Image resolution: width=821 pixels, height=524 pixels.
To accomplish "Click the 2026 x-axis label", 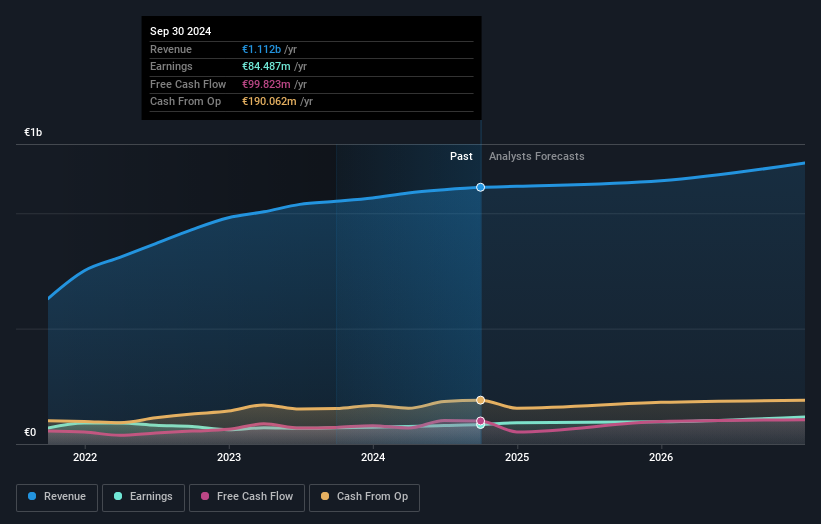I will [x=661, y=458].
